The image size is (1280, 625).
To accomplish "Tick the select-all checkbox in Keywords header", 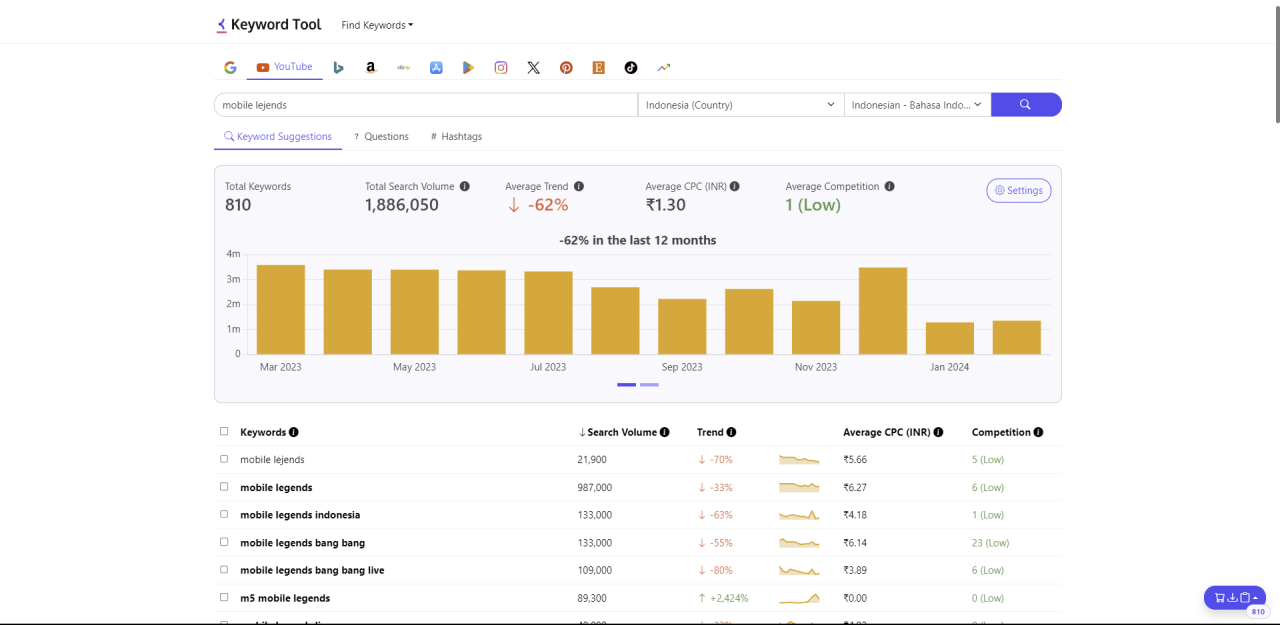I will click(x=224, y=432).
